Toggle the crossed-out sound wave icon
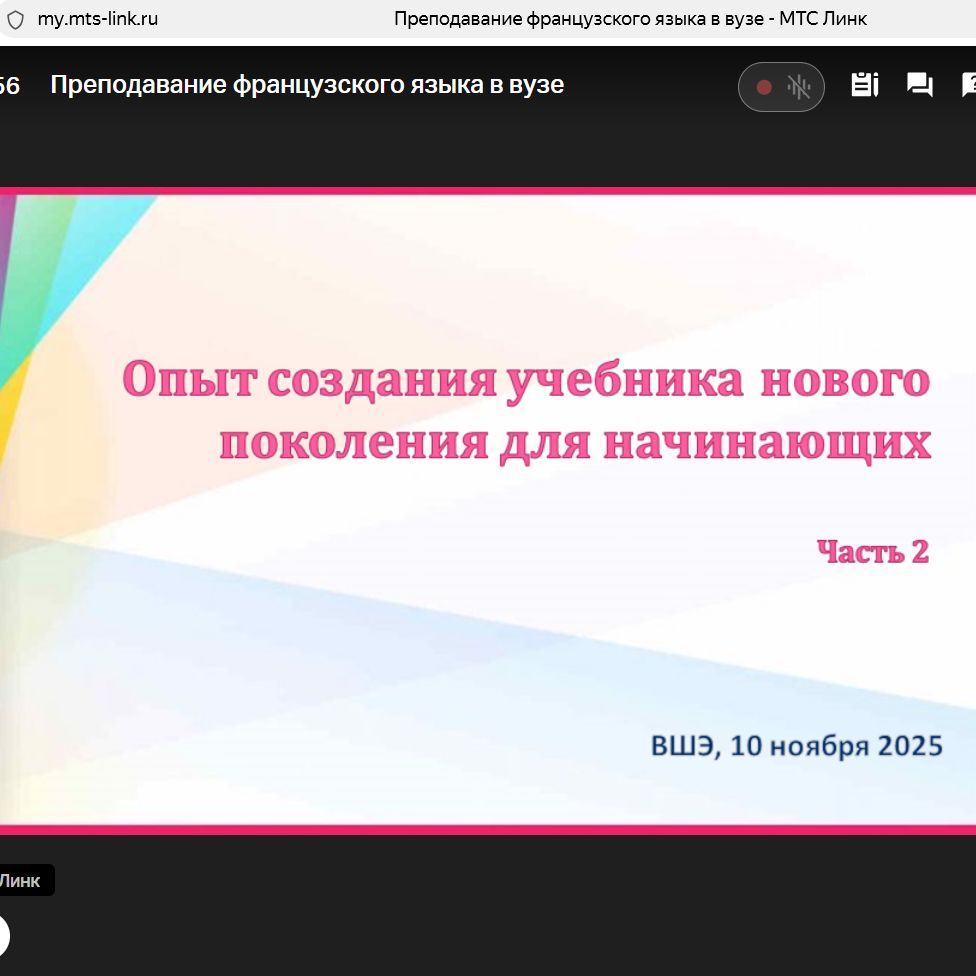The image size is (976, 976). [x=798, y=87]
